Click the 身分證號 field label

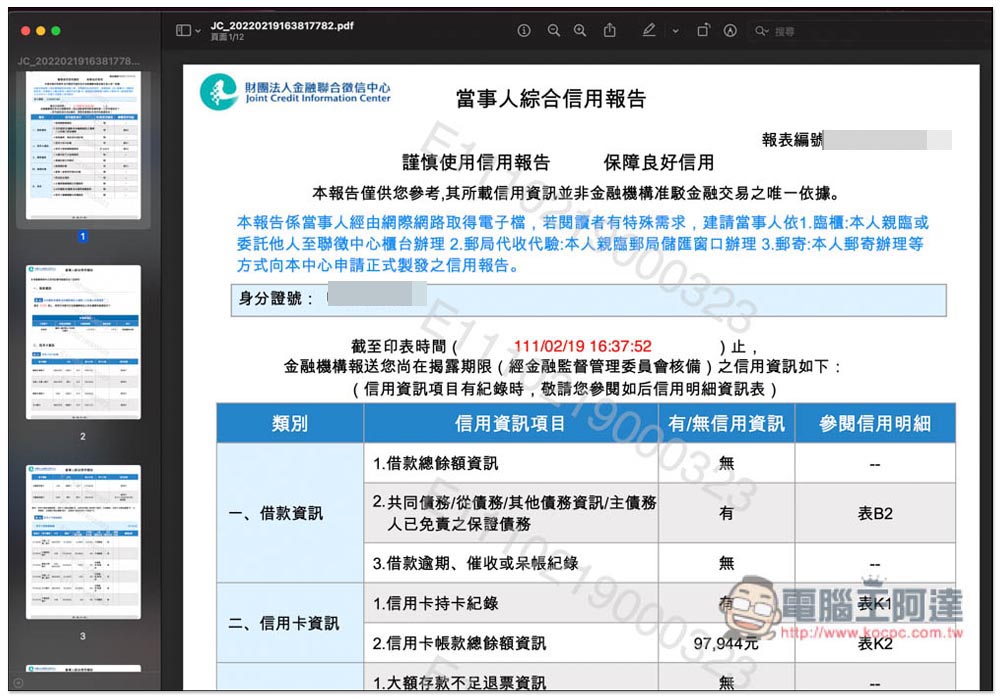point(276,298)
